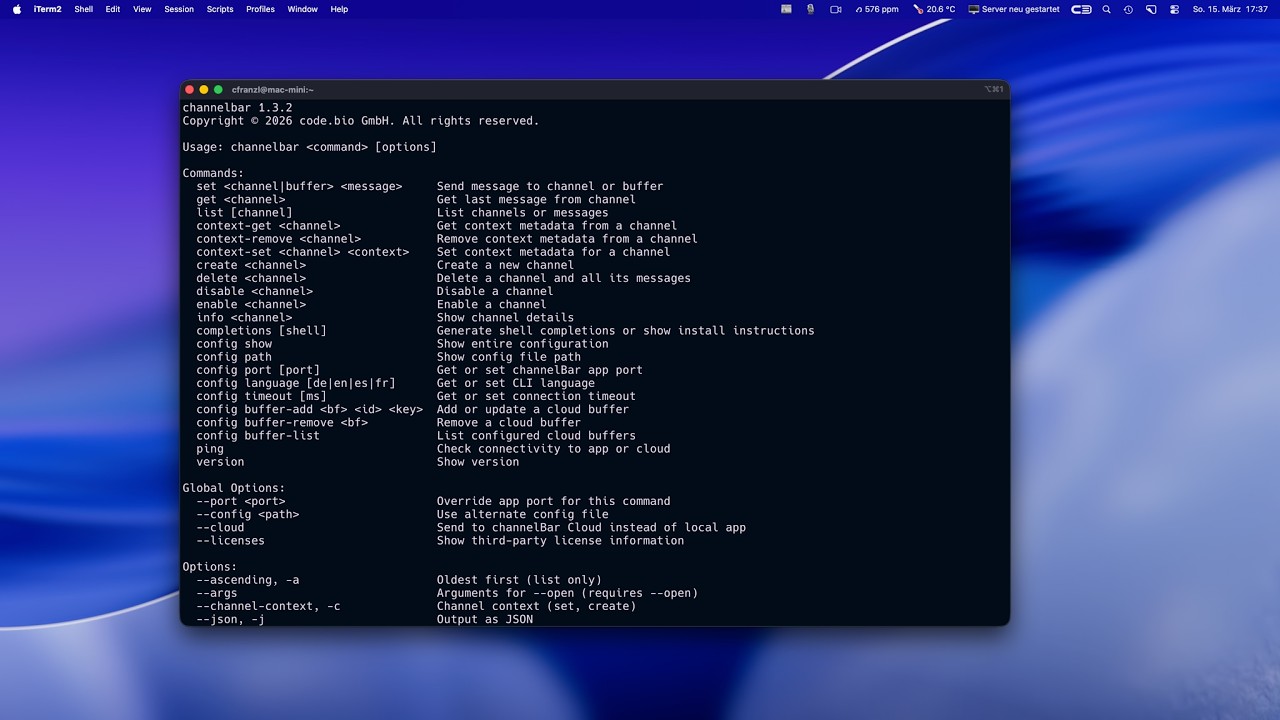Screen dimensions: 1280x720
Task: Click the Copyright code.bio GmbH line
Action: [x=360, y=121]
